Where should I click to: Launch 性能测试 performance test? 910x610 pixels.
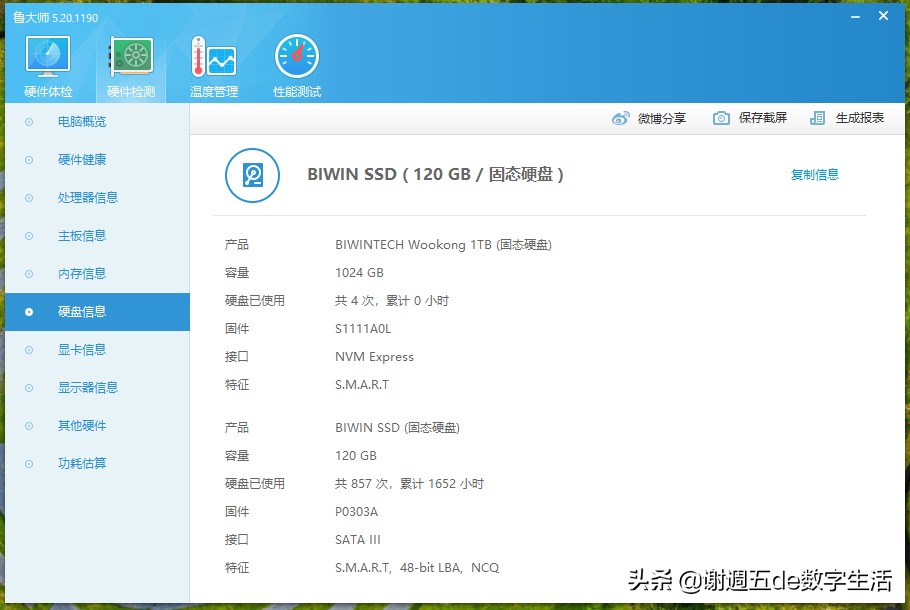[295, 60]
